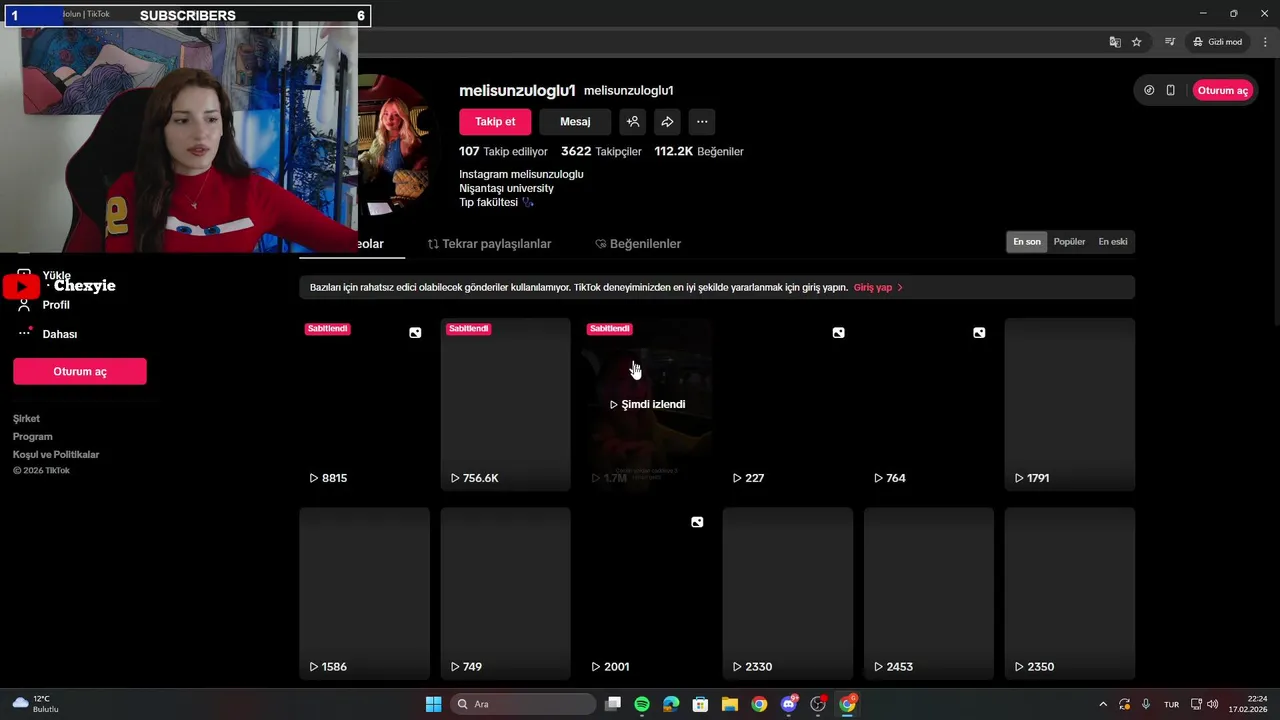This screenshot has height=720, width=1280.
Task: Select the Popüler sort option
Action: [x=1069, y=242]
